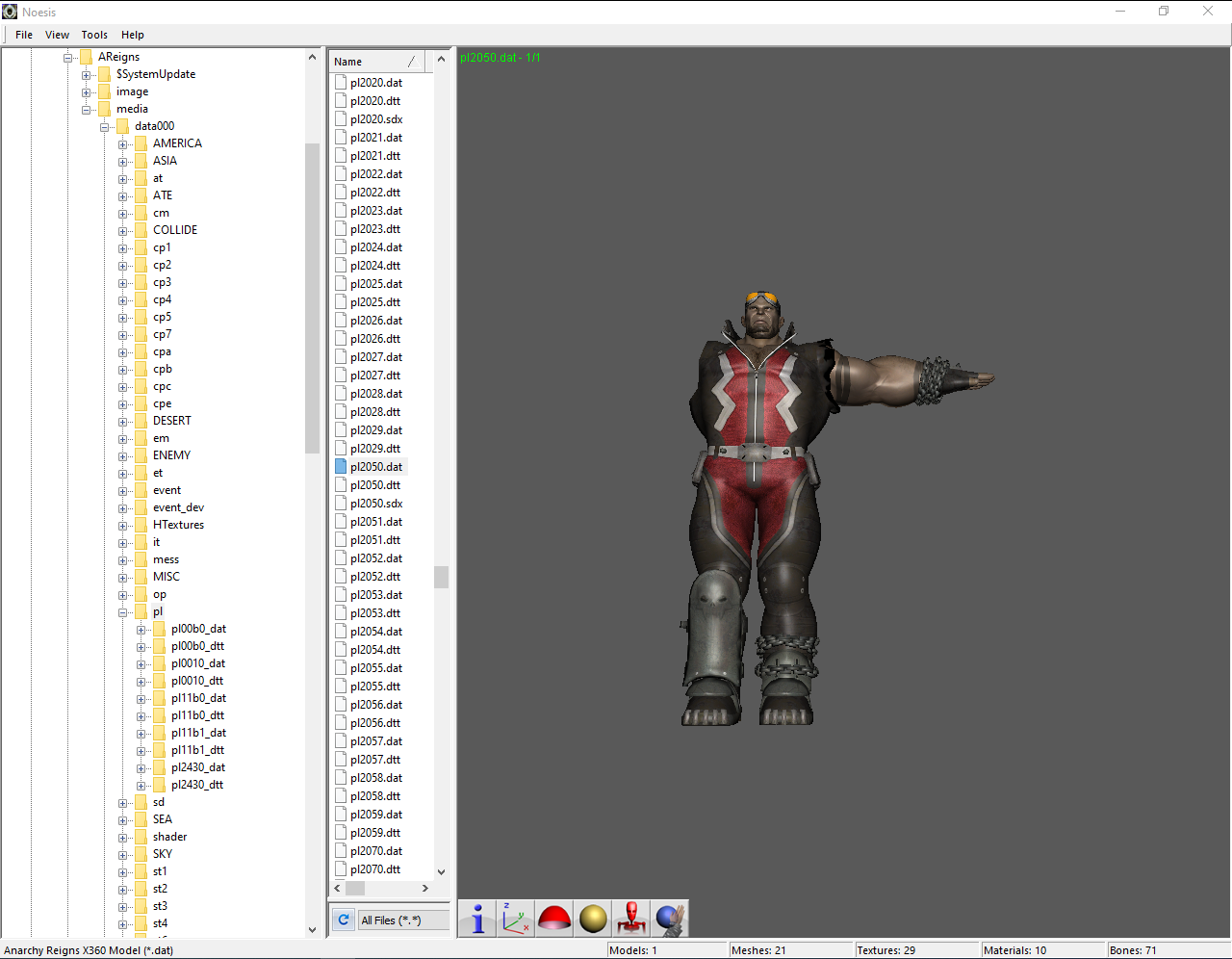Click the blue info icon in viewer toolbar
Image resolution: width=1232 pixels, height=959 pixels.
(477, 919)
